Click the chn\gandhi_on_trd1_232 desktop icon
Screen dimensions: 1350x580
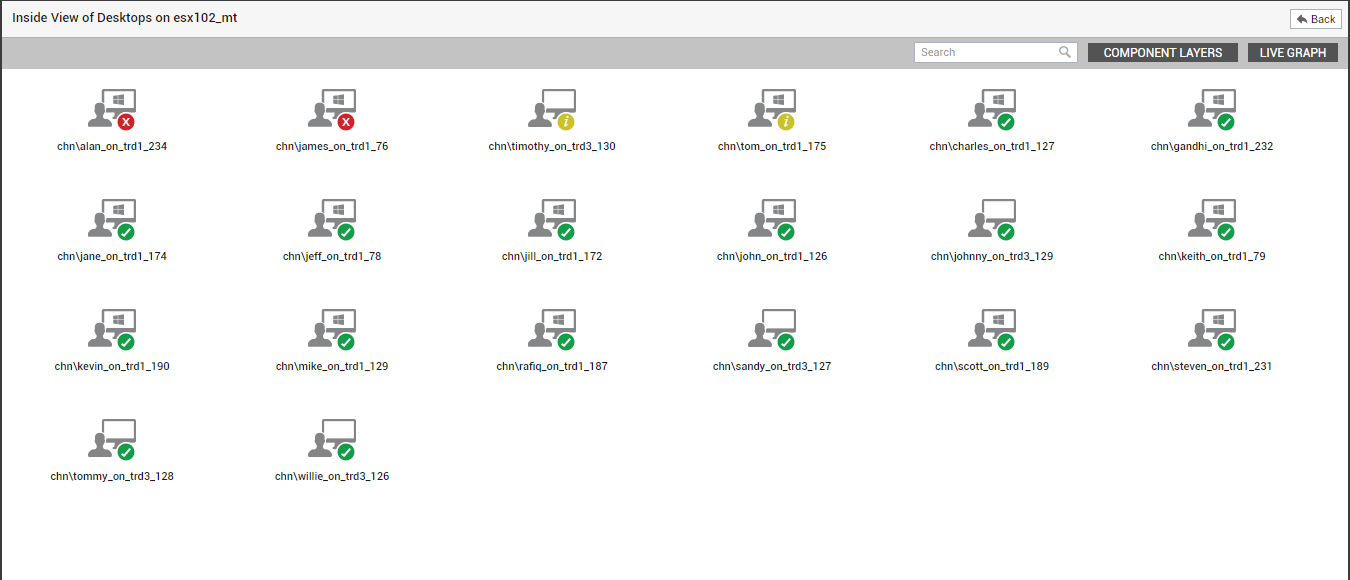1212,110
